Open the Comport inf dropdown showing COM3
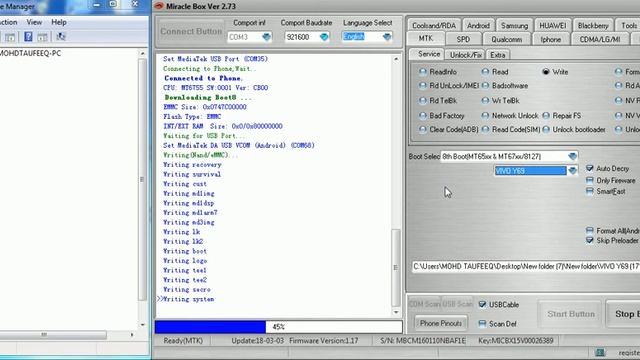This screenshot has width=640, height=360. (x=266, y=37)
